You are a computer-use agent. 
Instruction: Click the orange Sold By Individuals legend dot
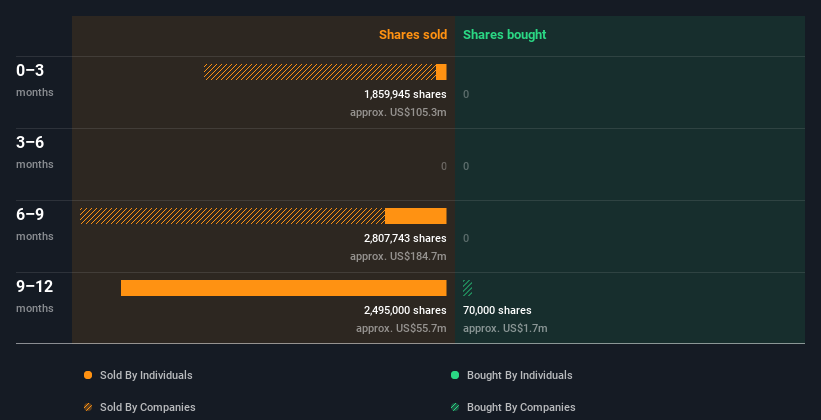point(88,375)
